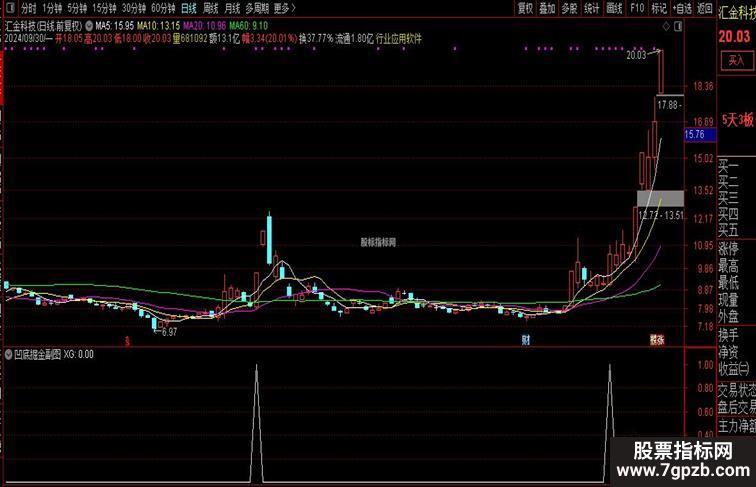Click the 20.03 high price annotation

click(x=636, y=55)
